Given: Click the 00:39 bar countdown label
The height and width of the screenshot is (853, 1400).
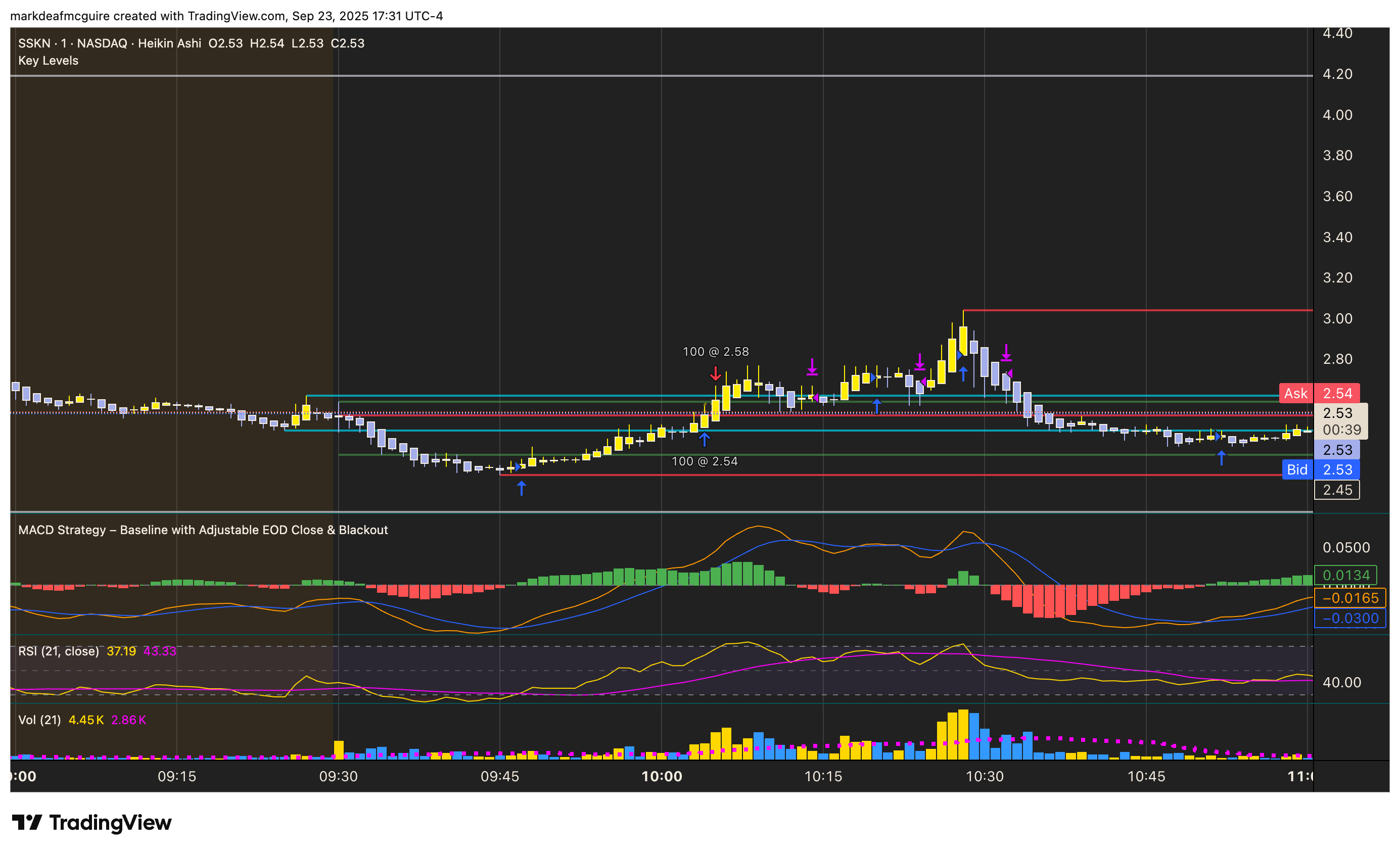Looking at the screenshot, I should click(1341, 430).
